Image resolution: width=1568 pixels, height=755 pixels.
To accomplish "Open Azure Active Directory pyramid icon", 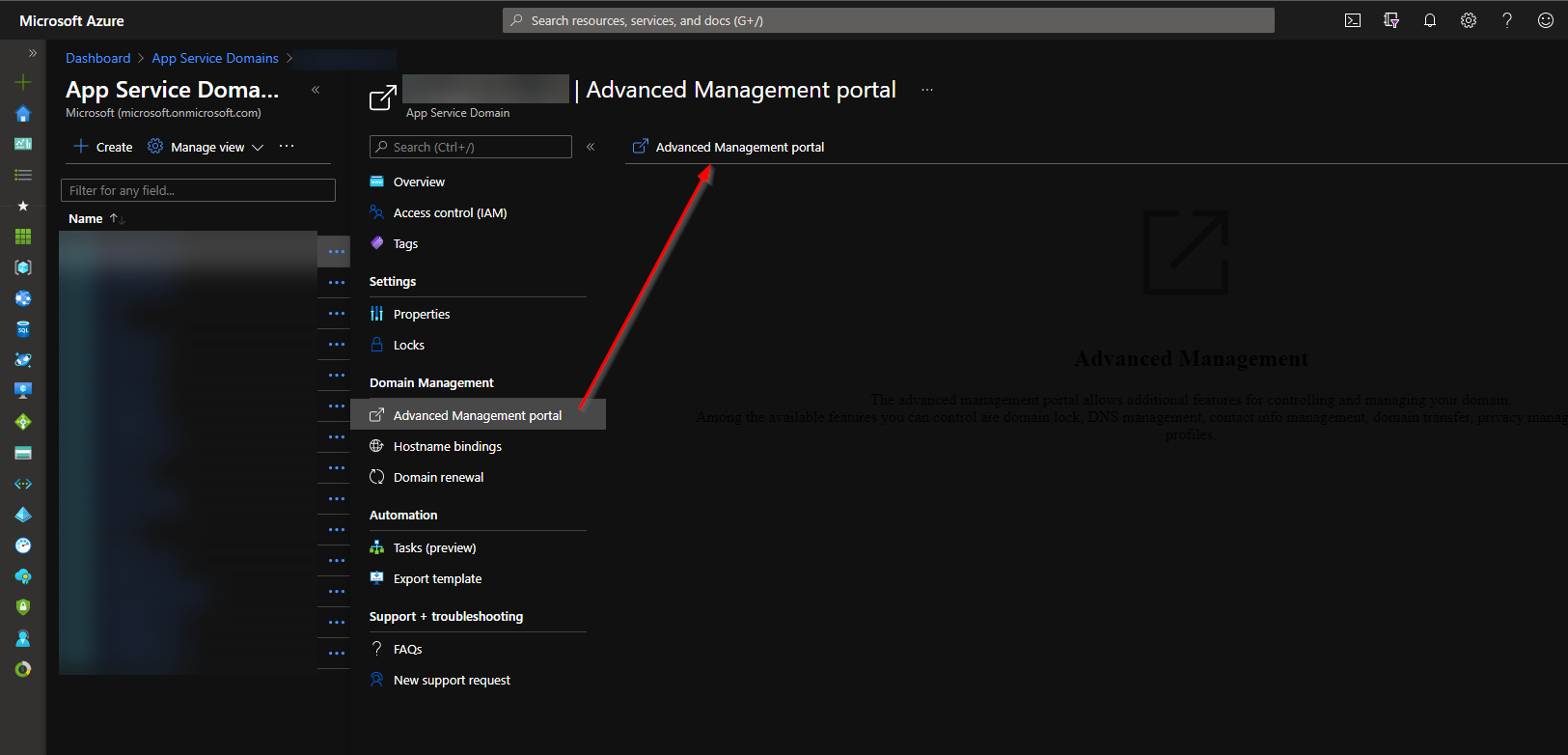I will click(x=23, y=515).
